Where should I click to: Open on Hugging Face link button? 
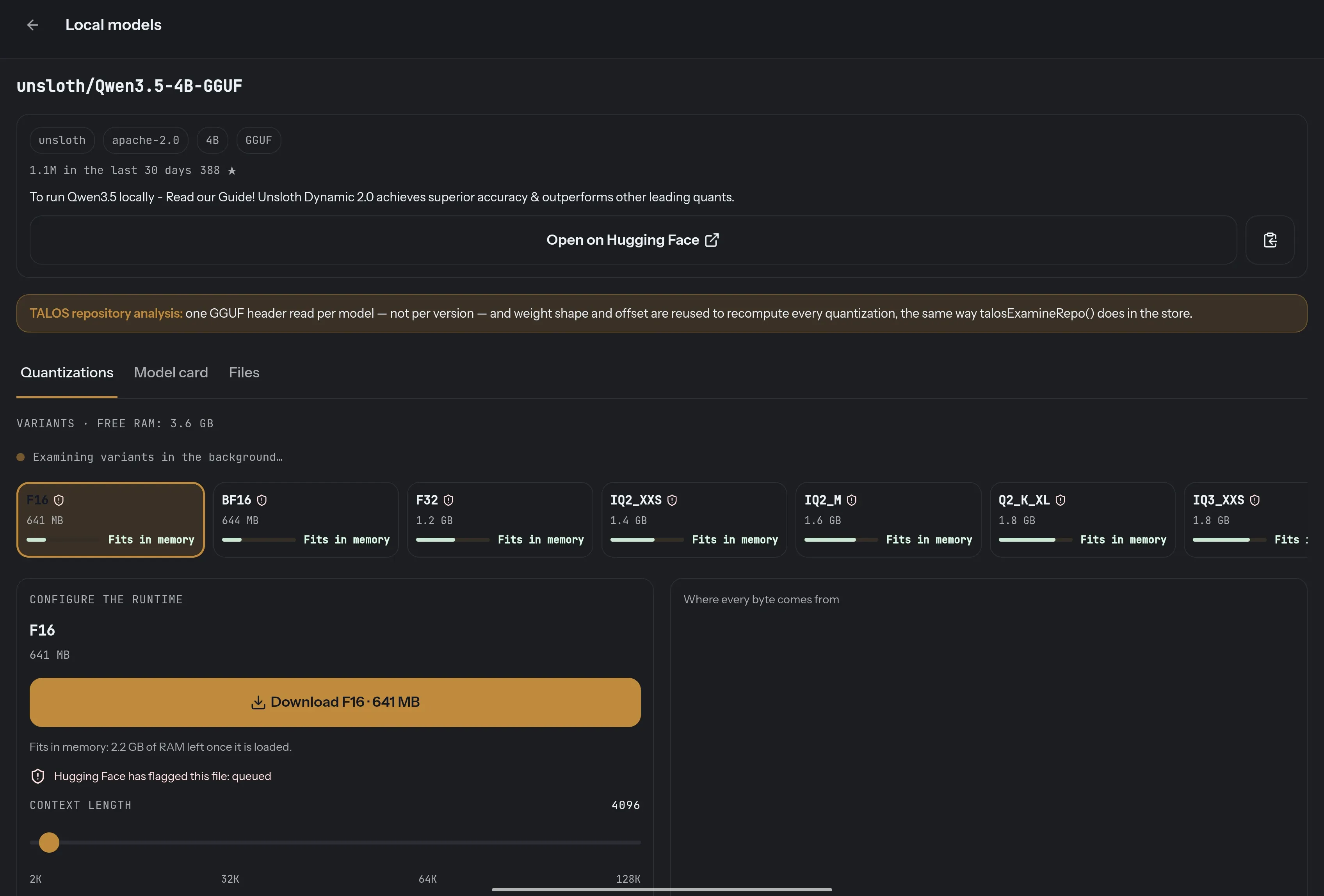click(x=633, y=240)
